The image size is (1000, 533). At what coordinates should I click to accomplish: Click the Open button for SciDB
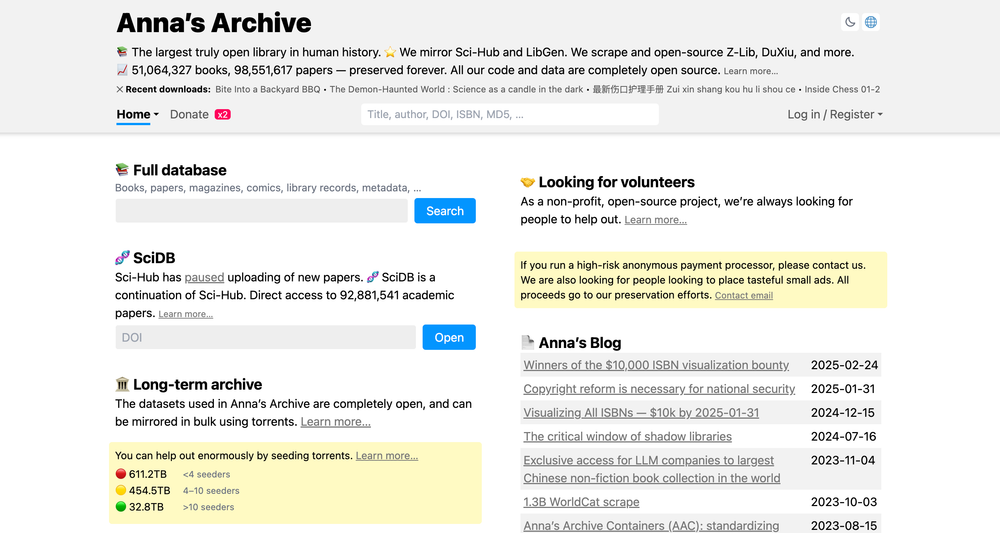pos(449,337)
